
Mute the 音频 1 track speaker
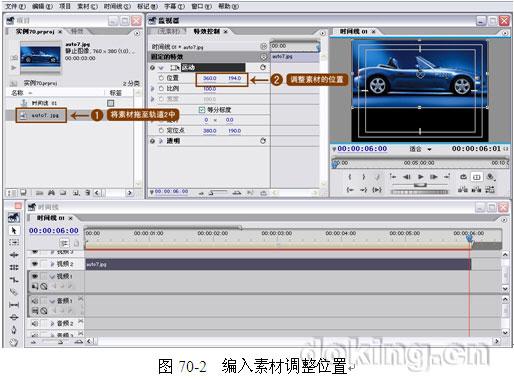[34, 301]
